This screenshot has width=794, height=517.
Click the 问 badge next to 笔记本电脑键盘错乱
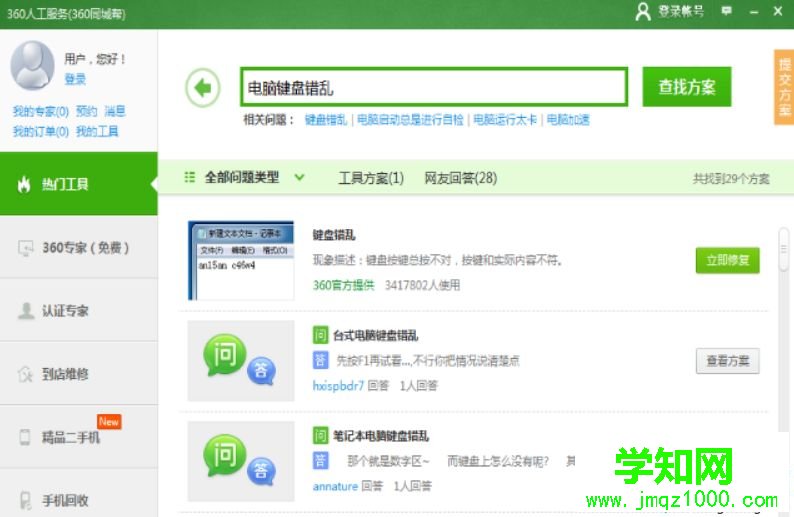[x=320, y=435]
